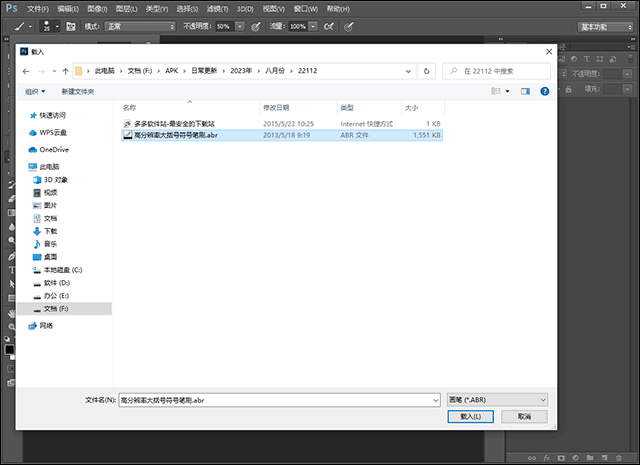Select the Hand tool in Photoshop toolbar

pyautogui.click(x=11, y=313)
